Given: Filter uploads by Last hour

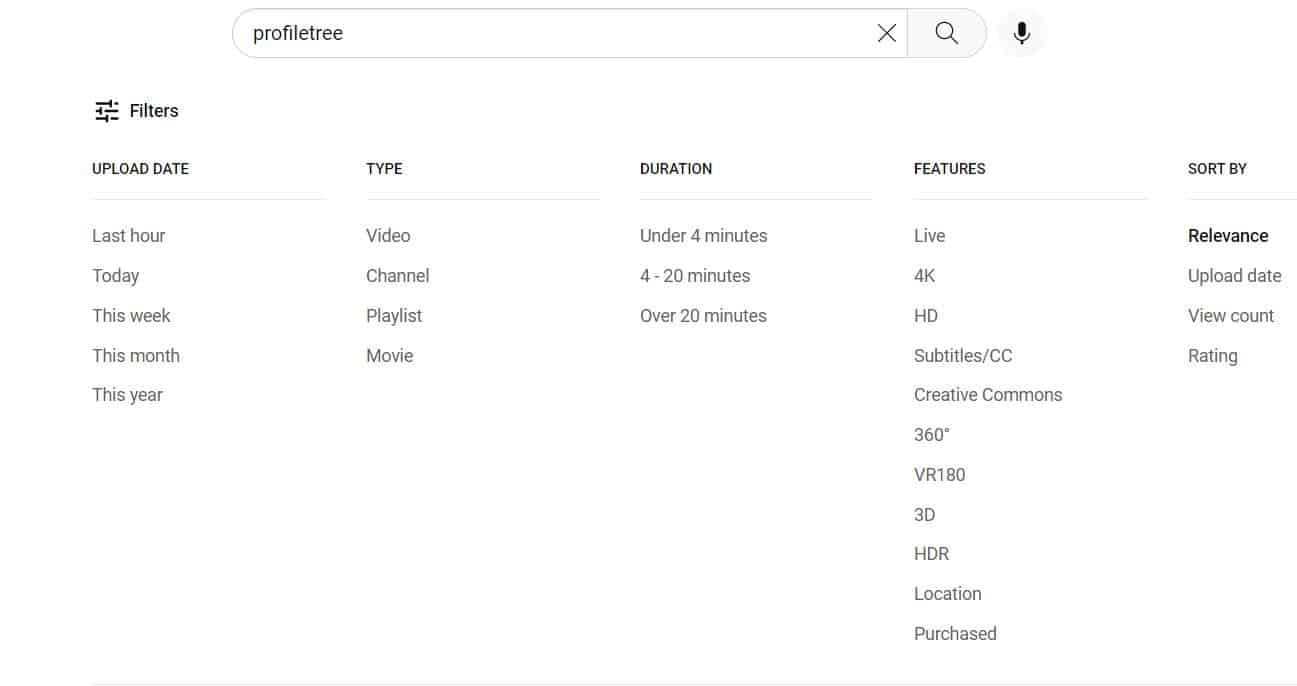Looking at the screenshot, I should pos(129,236).
